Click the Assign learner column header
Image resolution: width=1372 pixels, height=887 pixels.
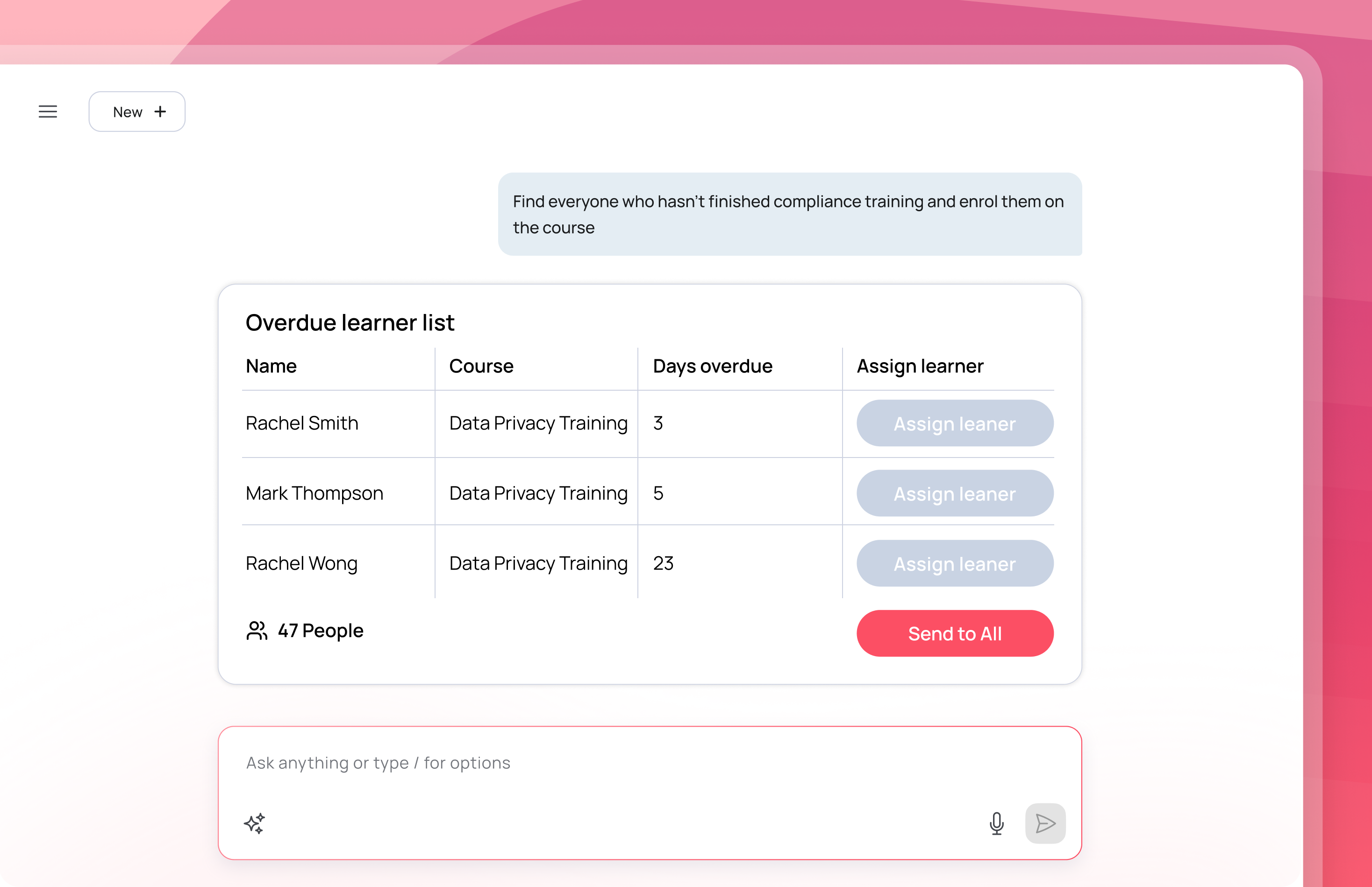point(920,366)
